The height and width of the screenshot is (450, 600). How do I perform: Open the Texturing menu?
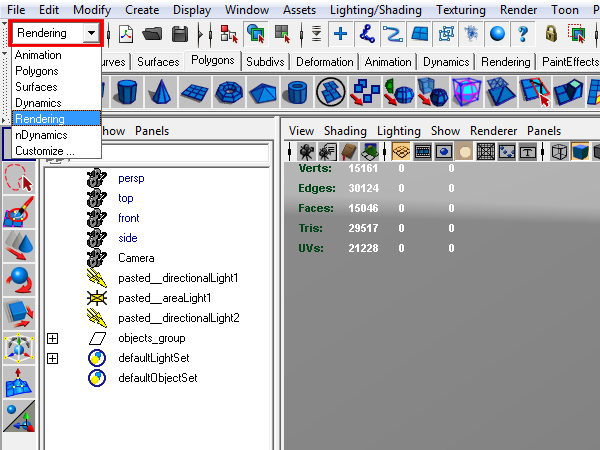460,10
